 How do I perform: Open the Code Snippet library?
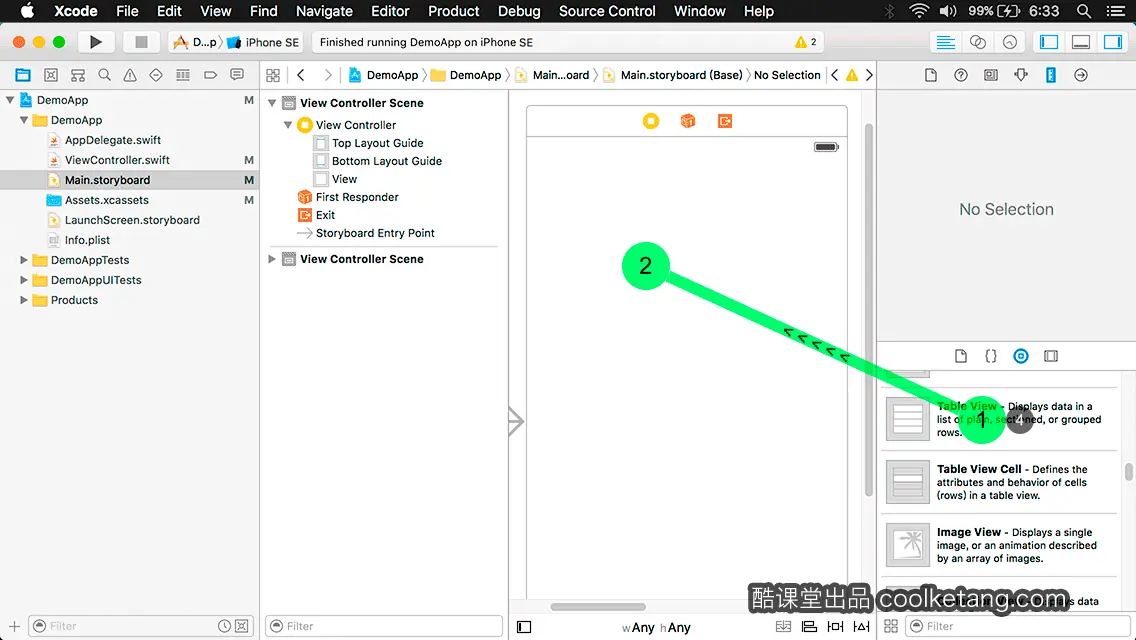(x=990, y=356)
